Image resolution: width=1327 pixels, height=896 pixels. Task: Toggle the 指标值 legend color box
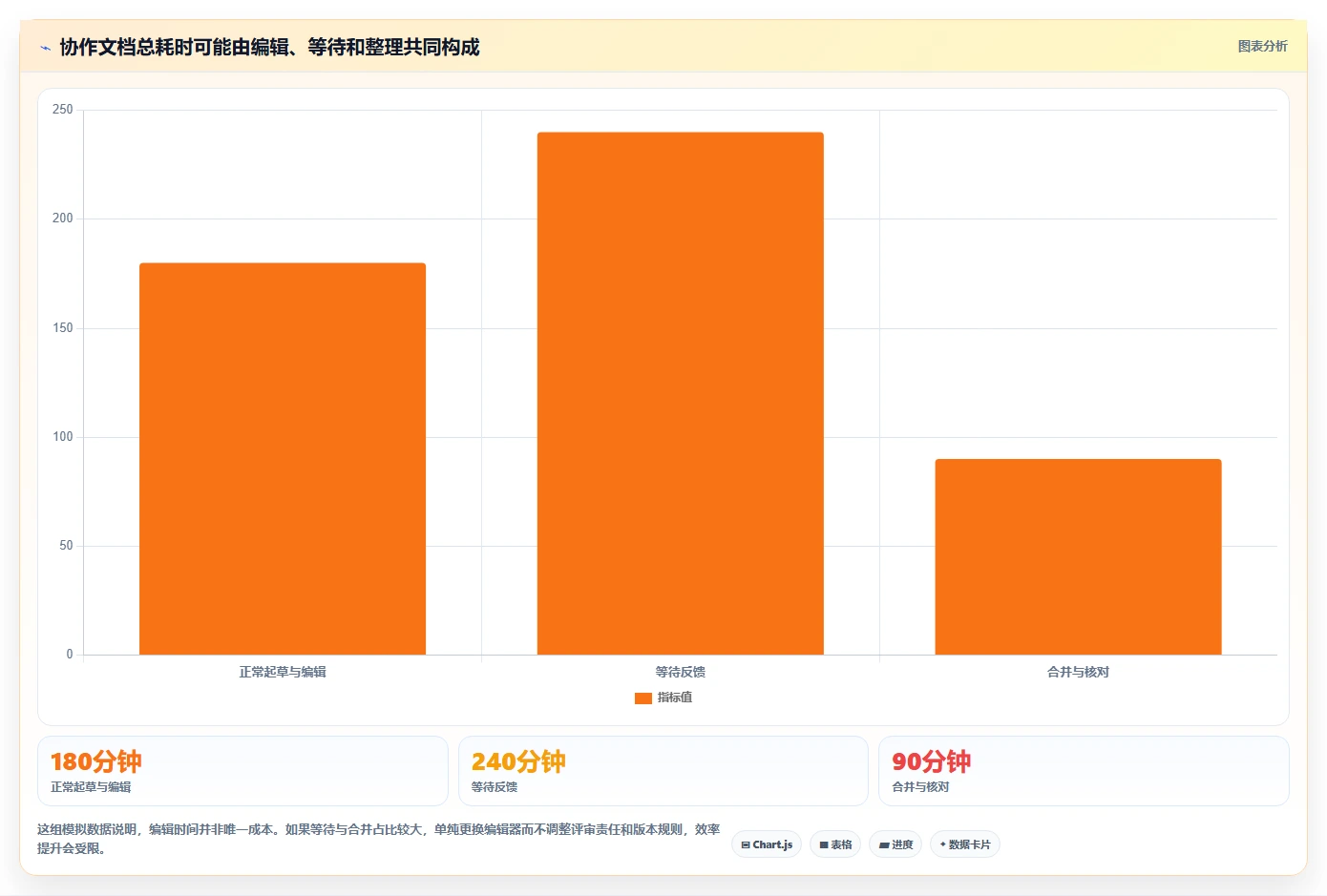pos(643,698)
